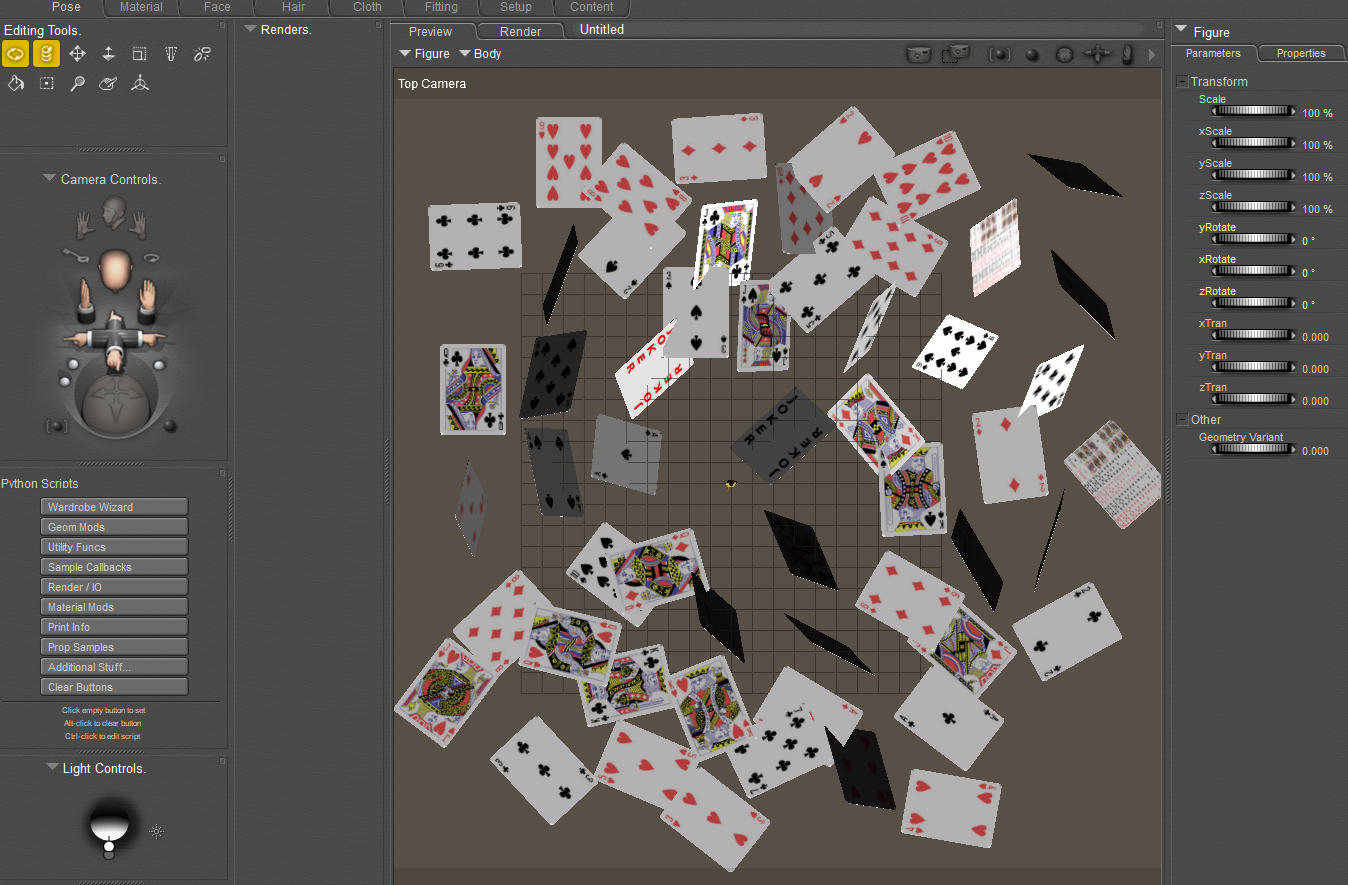Collapse the Other parameter group
The height and width of the screenshot is (885, 1348).
point(1182,420)
